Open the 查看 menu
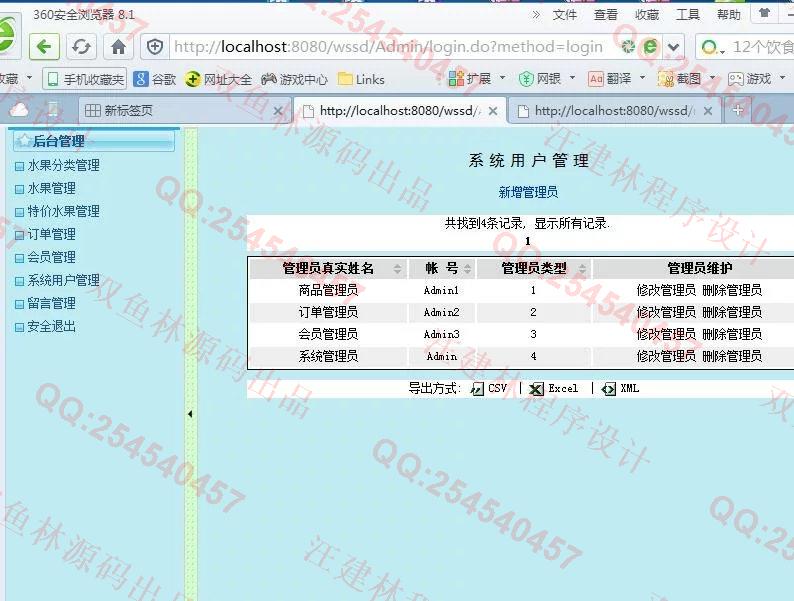The width and height of the screenshot is (794, 601). point(606,15)
